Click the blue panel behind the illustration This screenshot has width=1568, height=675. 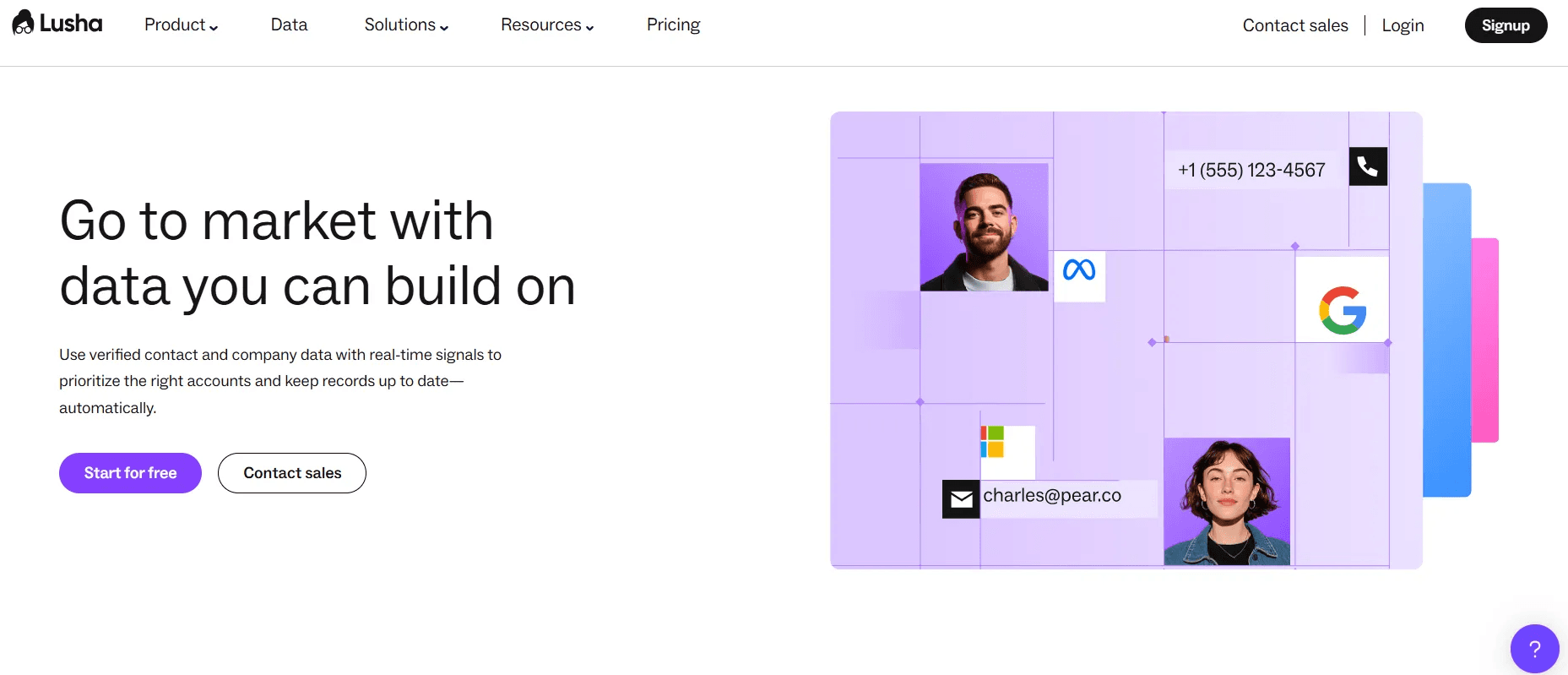pyautogui.click(x=1447, y=340)
